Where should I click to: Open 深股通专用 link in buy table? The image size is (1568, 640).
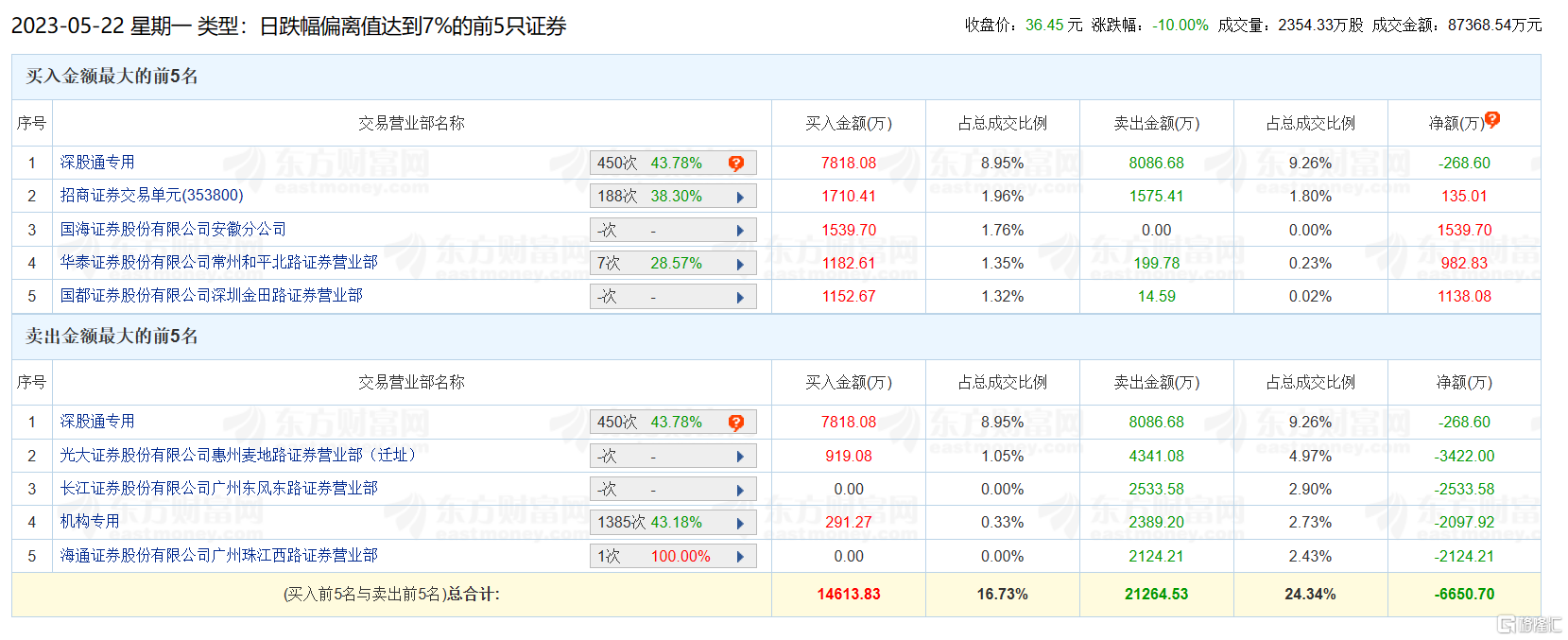click(97, 163)
